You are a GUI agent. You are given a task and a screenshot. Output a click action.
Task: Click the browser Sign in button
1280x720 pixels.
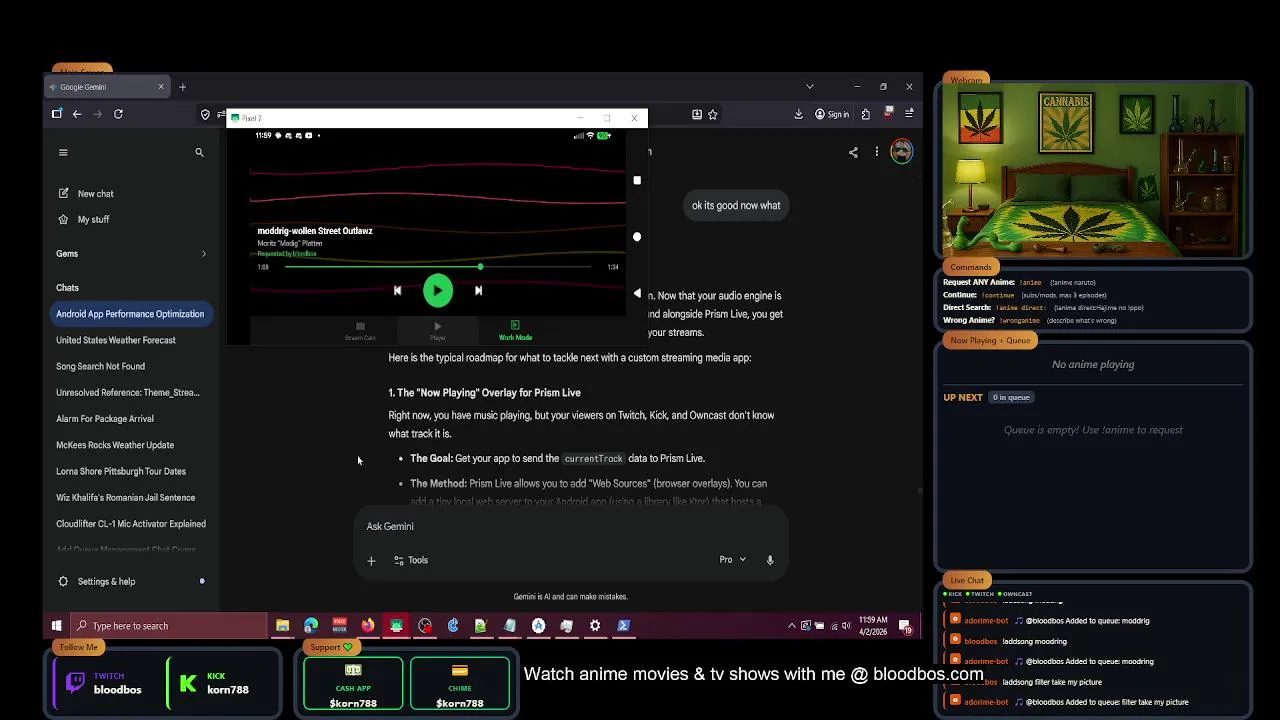[832, 115]
